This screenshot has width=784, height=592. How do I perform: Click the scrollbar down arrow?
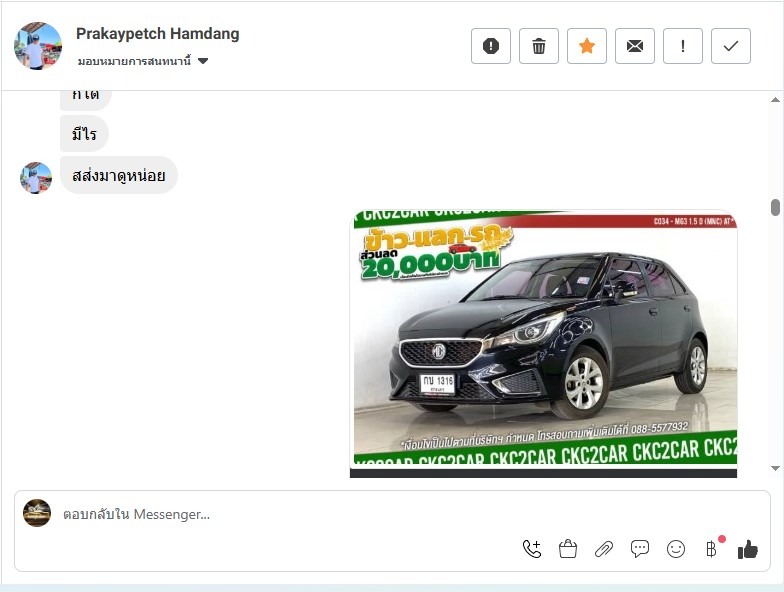775,468
